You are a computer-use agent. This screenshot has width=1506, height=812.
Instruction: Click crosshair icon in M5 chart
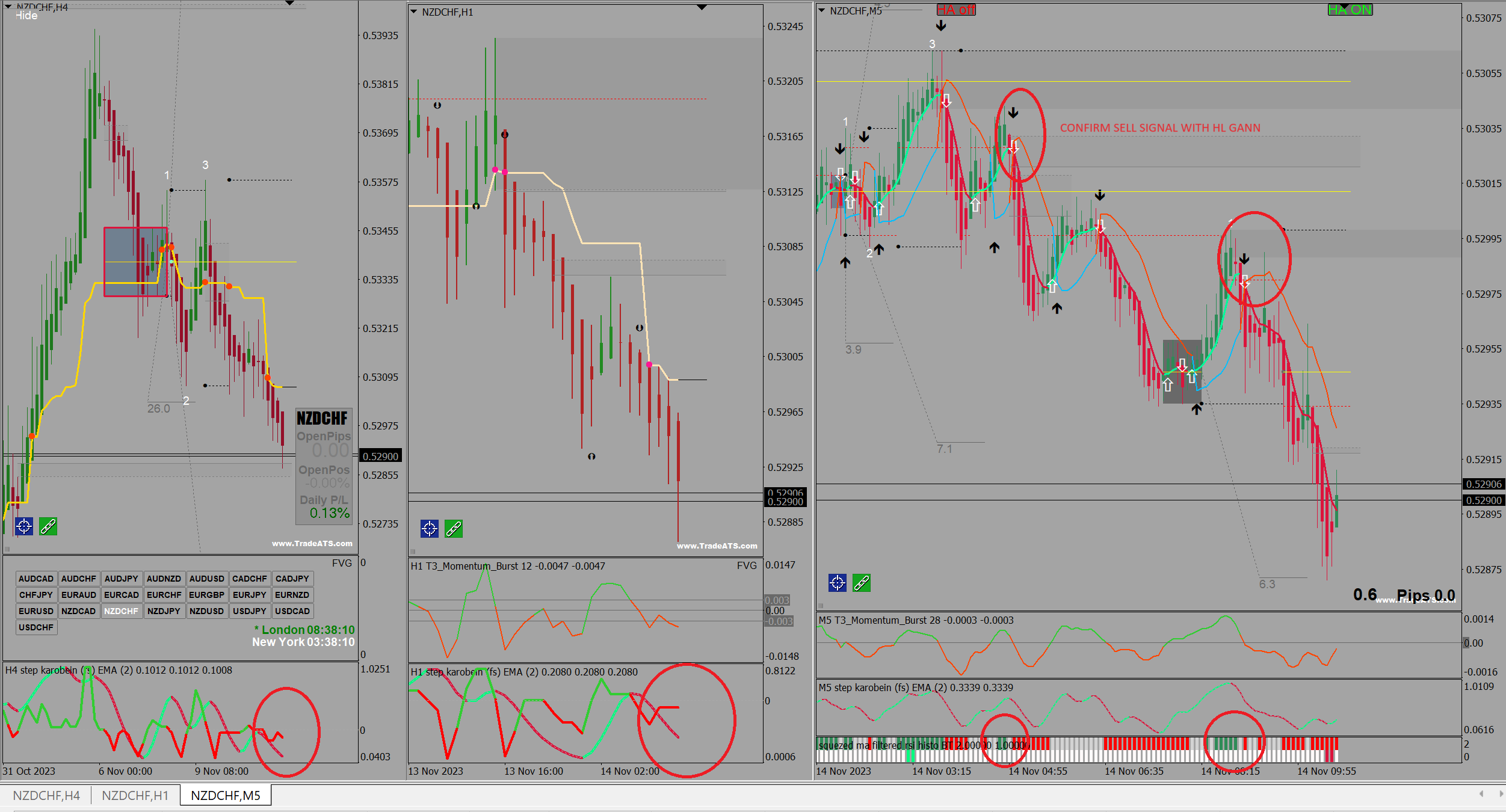pyautogui.click(x=838, y=583)
